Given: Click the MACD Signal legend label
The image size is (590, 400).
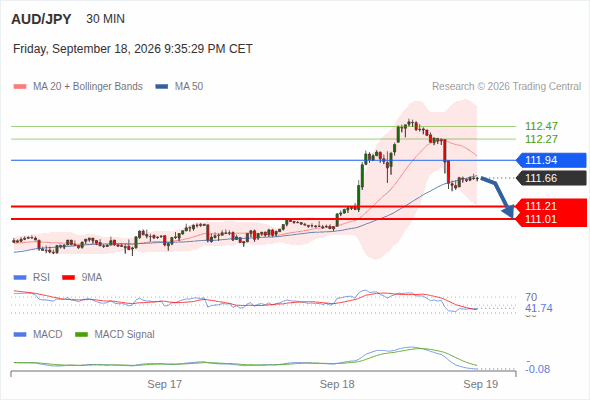Looking at the screenshot, I should click(125, 335).
